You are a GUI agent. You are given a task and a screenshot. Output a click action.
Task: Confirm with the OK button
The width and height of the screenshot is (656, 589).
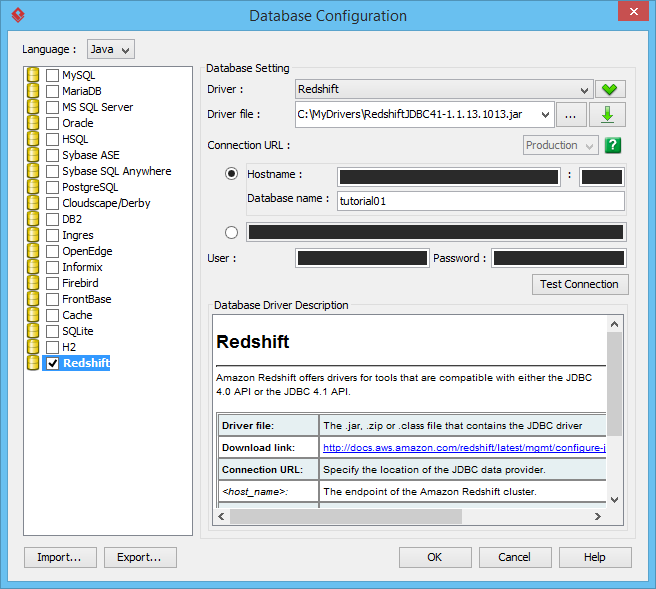tap(435, 557)
